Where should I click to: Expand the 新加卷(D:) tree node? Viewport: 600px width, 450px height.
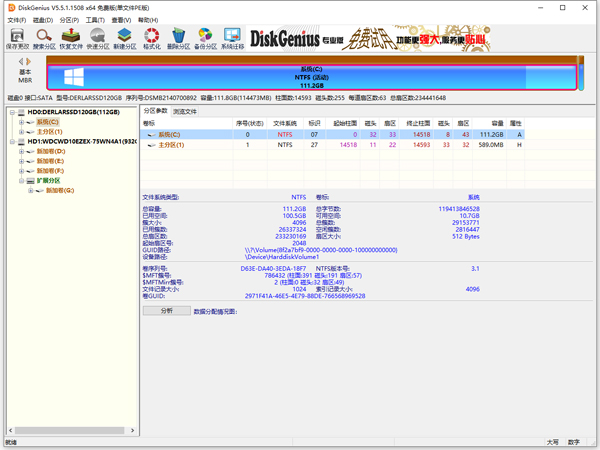pos(21,151)
